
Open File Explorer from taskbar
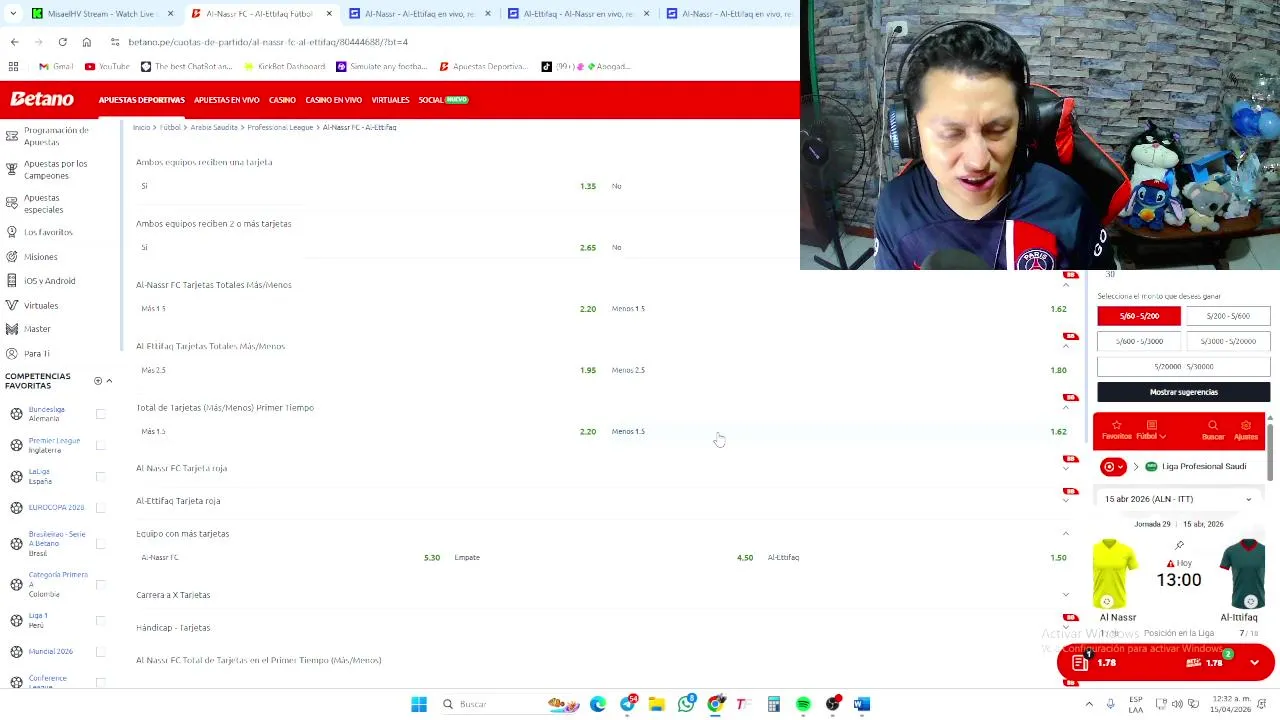click(657, 704)
